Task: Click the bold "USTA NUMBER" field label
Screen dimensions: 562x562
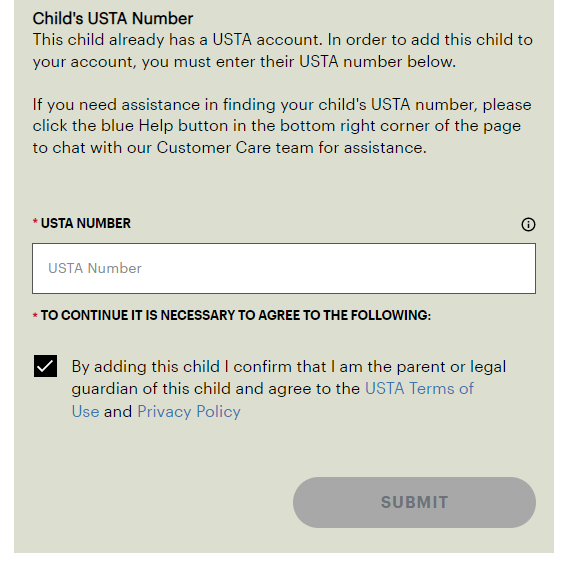Action: [x=86, y=223]
